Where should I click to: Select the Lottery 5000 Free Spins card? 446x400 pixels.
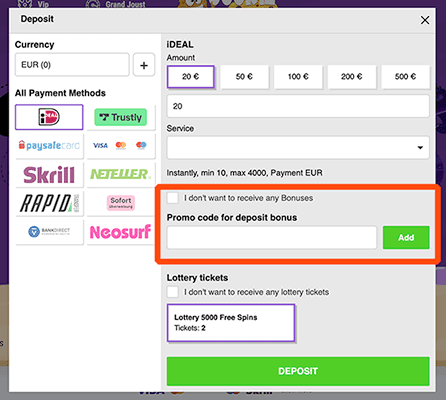231,323
